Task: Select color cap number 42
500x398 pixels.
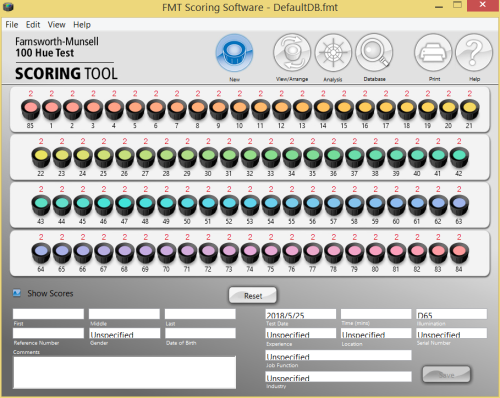Action: (x=459, y=157)
